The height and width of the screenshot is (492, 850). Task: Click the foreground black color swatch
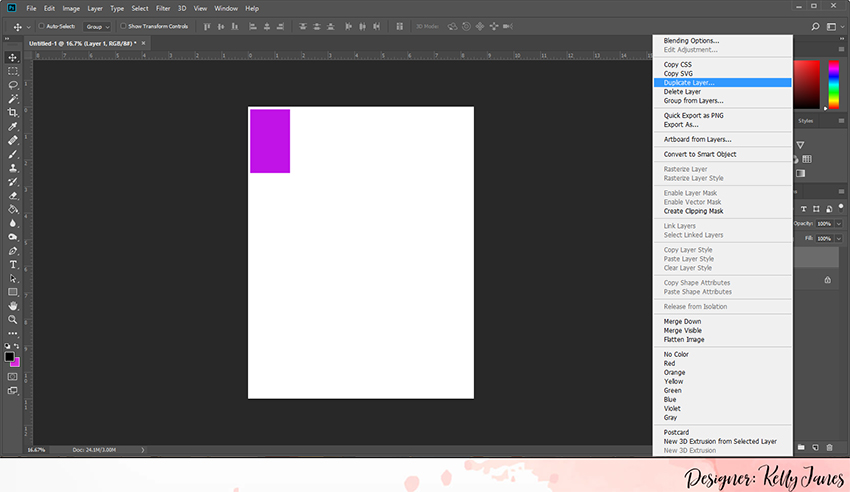tap(9, 357)
